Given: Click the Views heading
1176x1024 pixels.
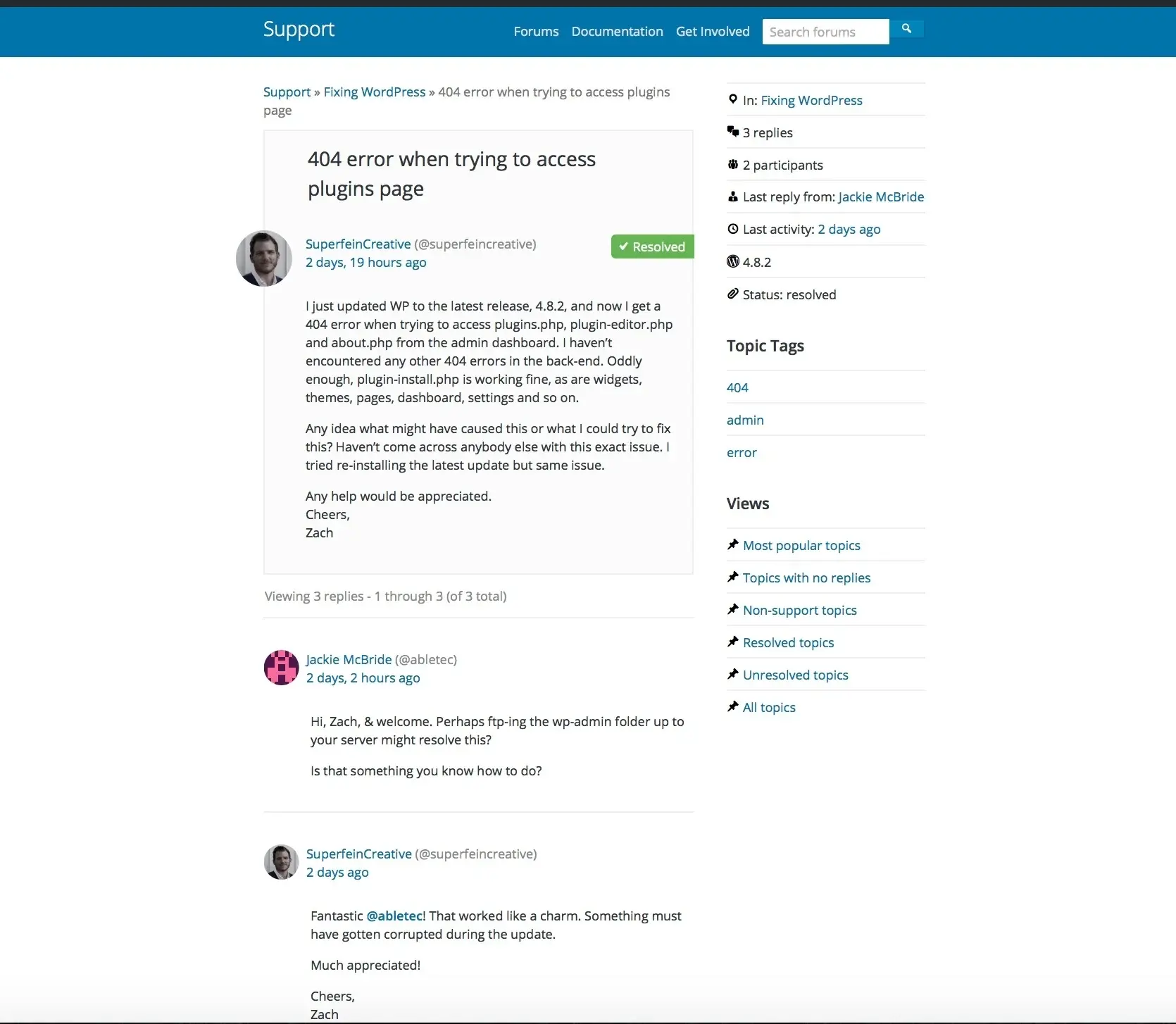Looking at the screenshot, I should pos(748,504).
